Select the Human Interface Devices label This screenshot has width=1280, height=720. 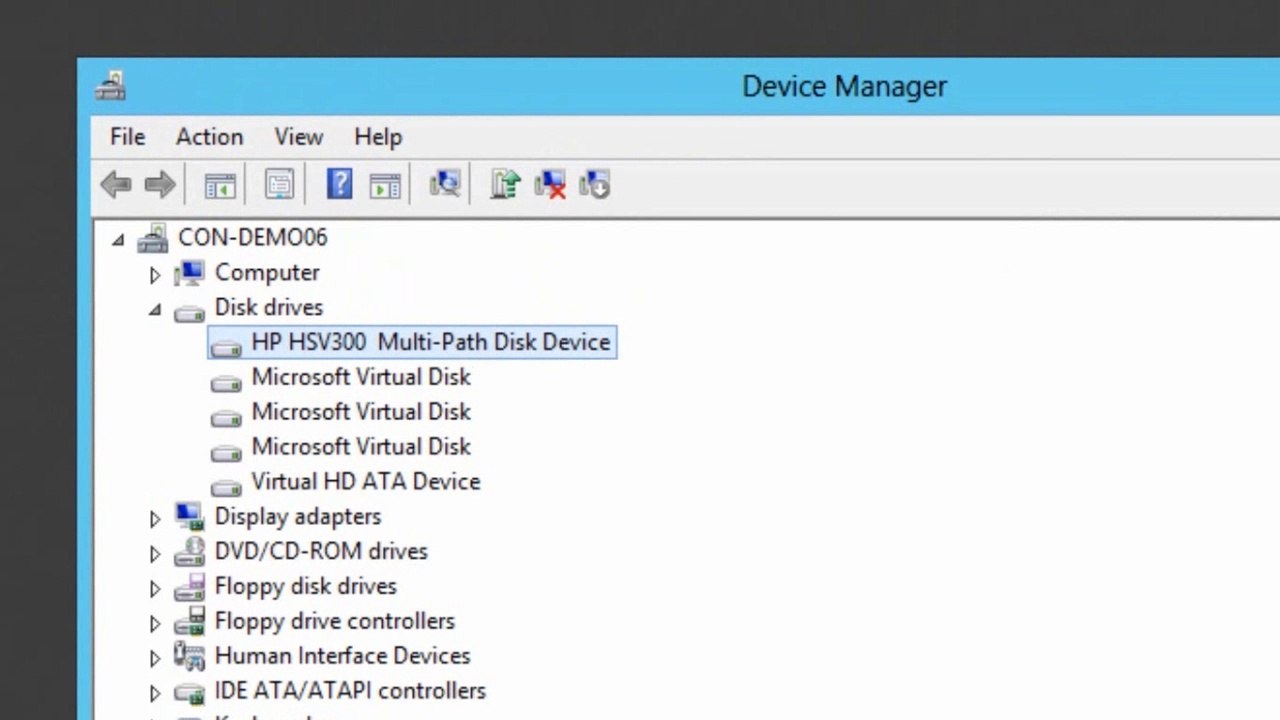[x=342, y=656]
